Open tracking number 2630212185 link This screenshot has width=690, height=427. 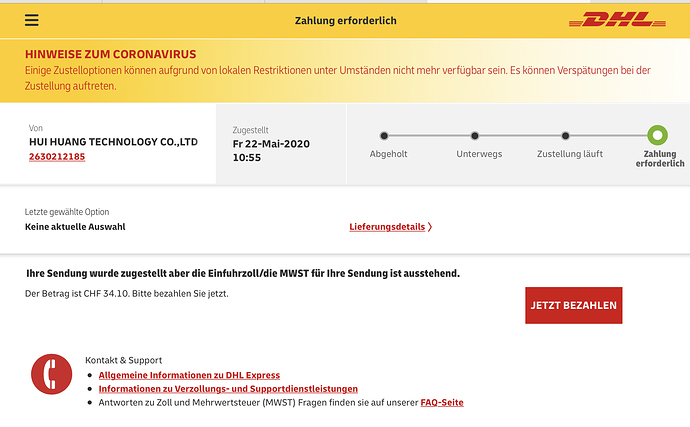[x=57, y=157]
